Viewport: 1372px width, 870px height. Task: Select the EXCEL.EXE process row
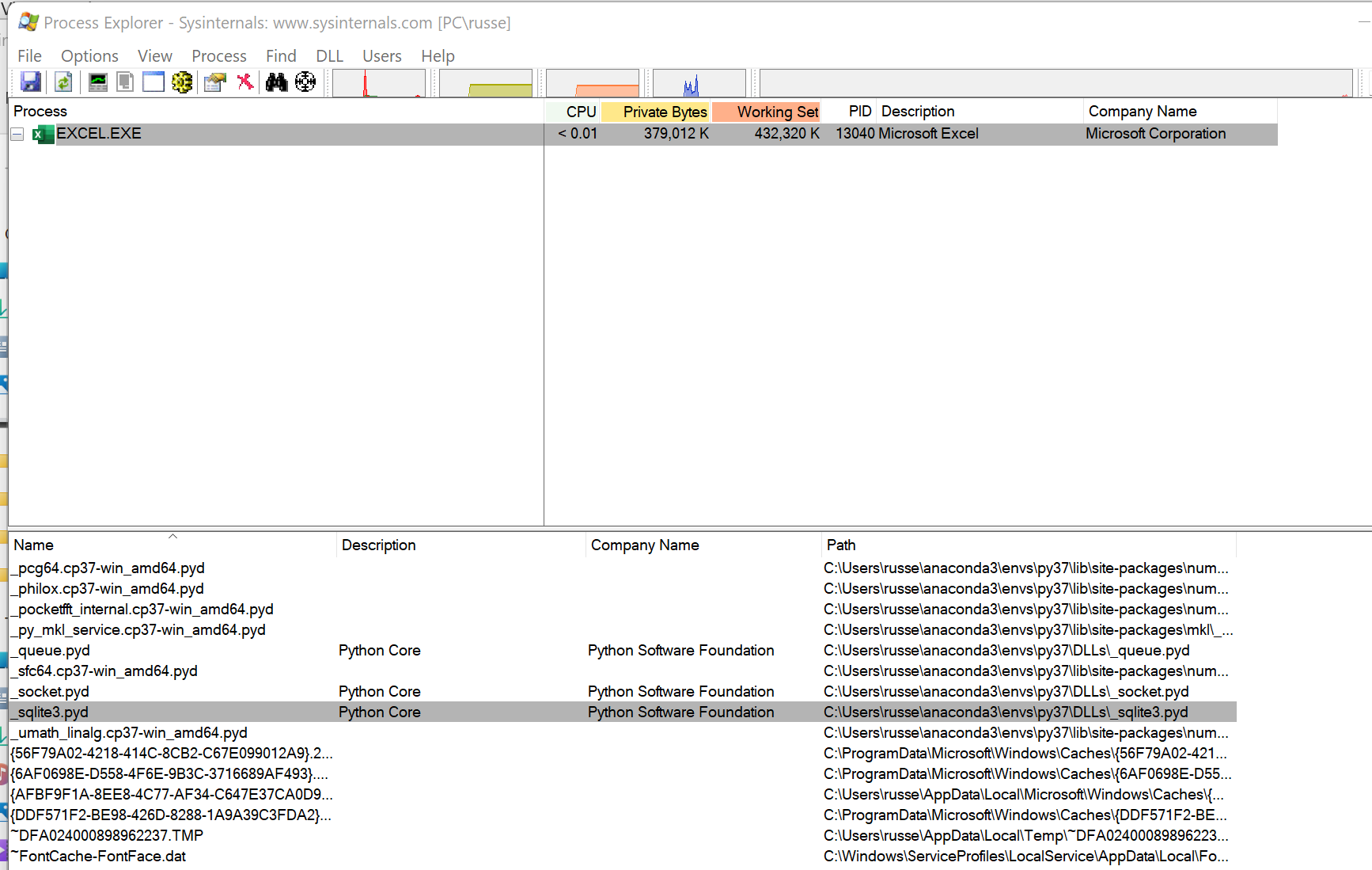pyautogui.click(x=643, y=134)
